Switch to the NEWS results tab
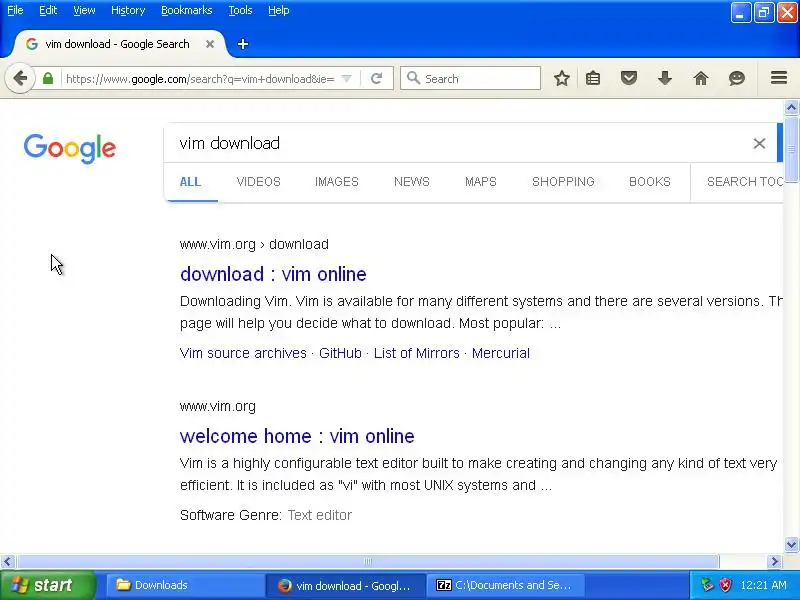Screen dimensions: 800x600 coord(412,182)
